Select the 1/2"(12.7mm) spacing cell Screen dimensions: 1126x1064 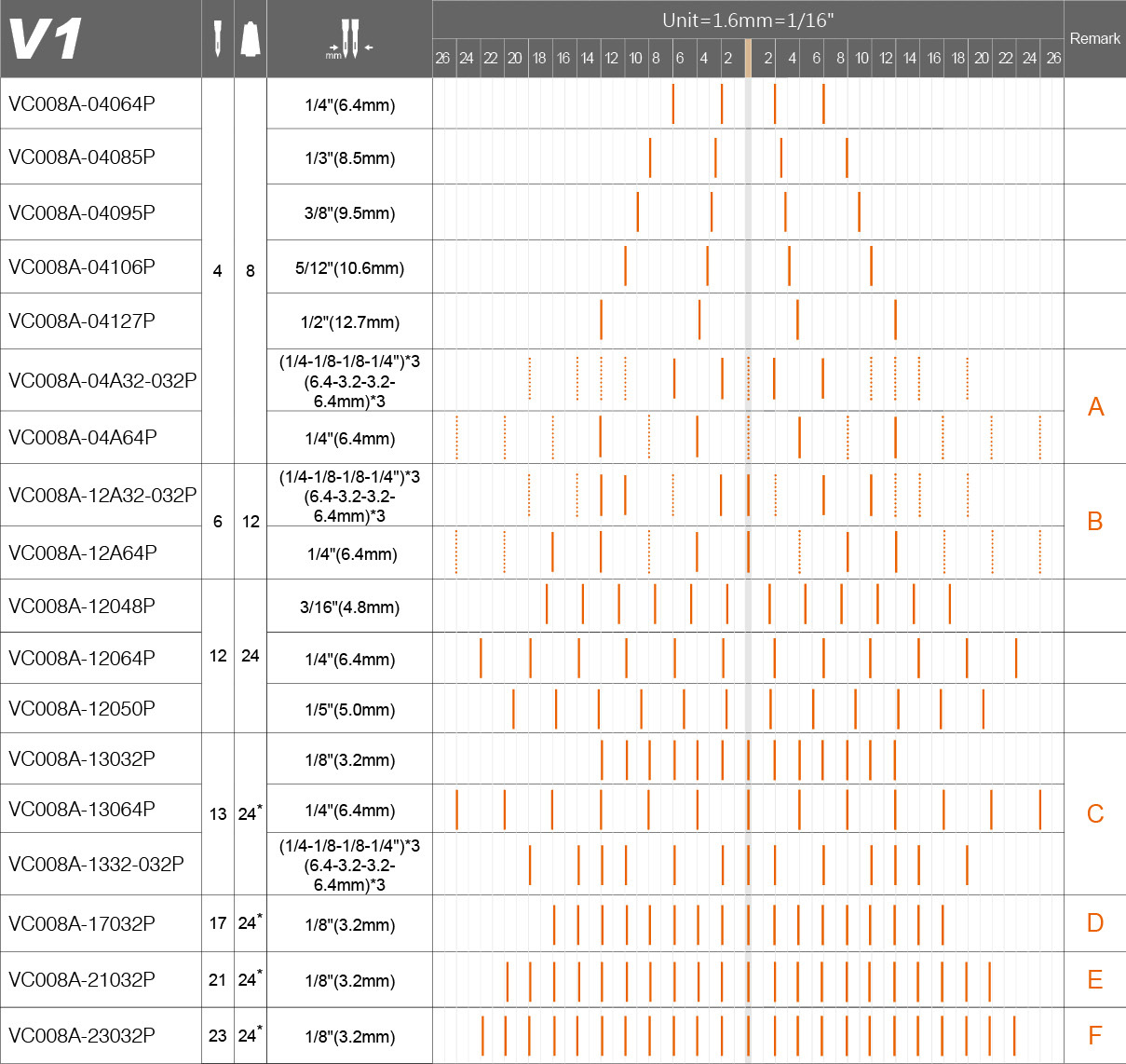[349, 321]
